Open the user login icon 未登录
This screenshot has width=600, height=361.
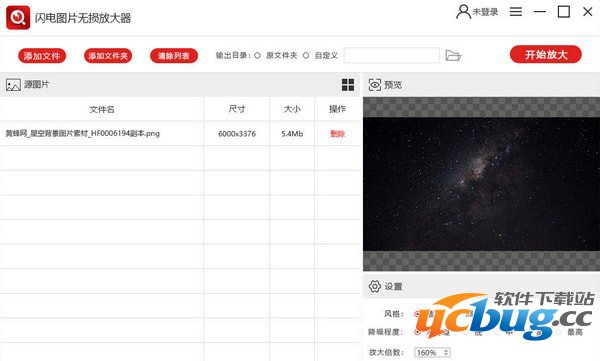(463, 12)
